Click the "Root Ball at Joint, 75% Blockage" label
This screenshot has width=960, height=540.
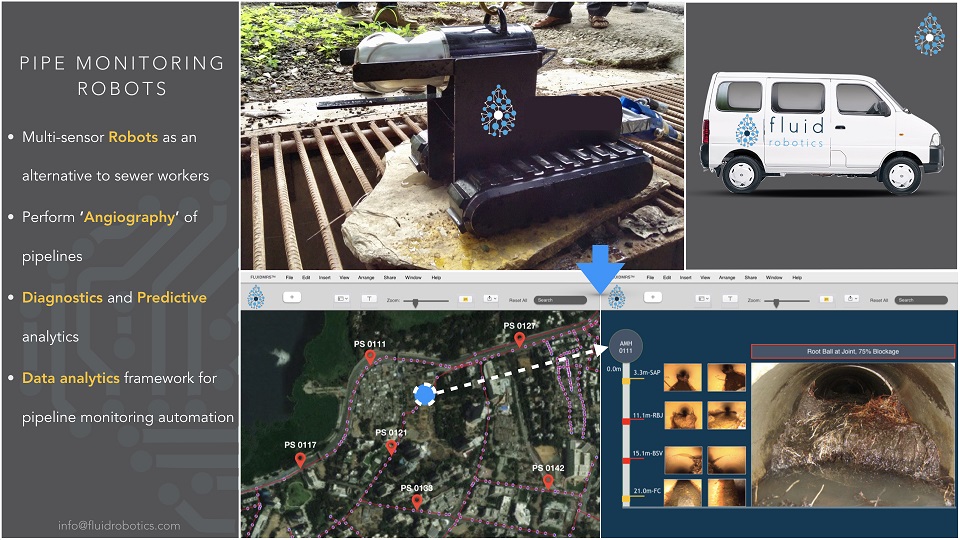click(x=853, y=351)
